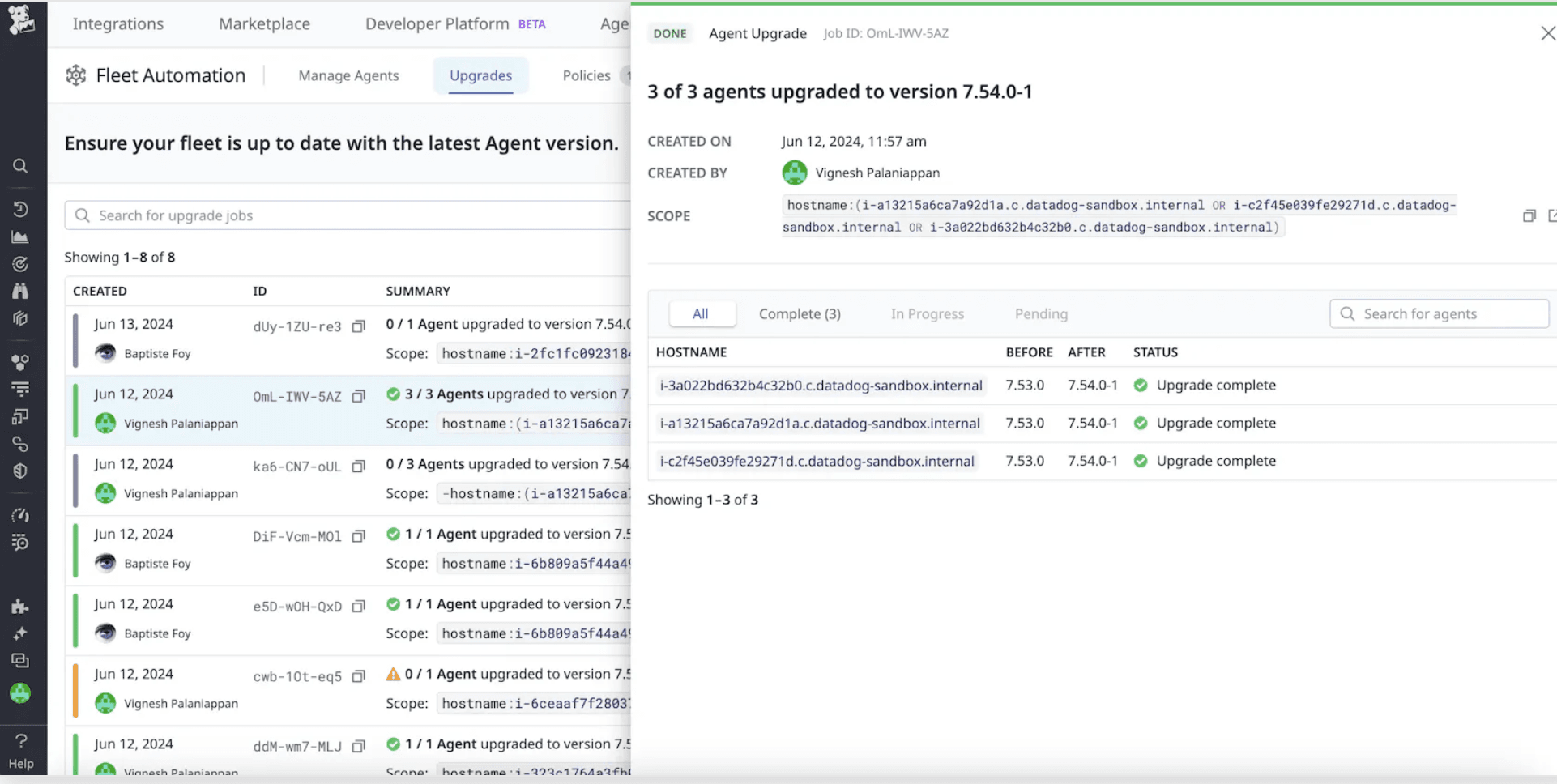Click the Datadog logo in the sidebar
This screenshot has height=784, width=1557.
(x=21, y=19)
